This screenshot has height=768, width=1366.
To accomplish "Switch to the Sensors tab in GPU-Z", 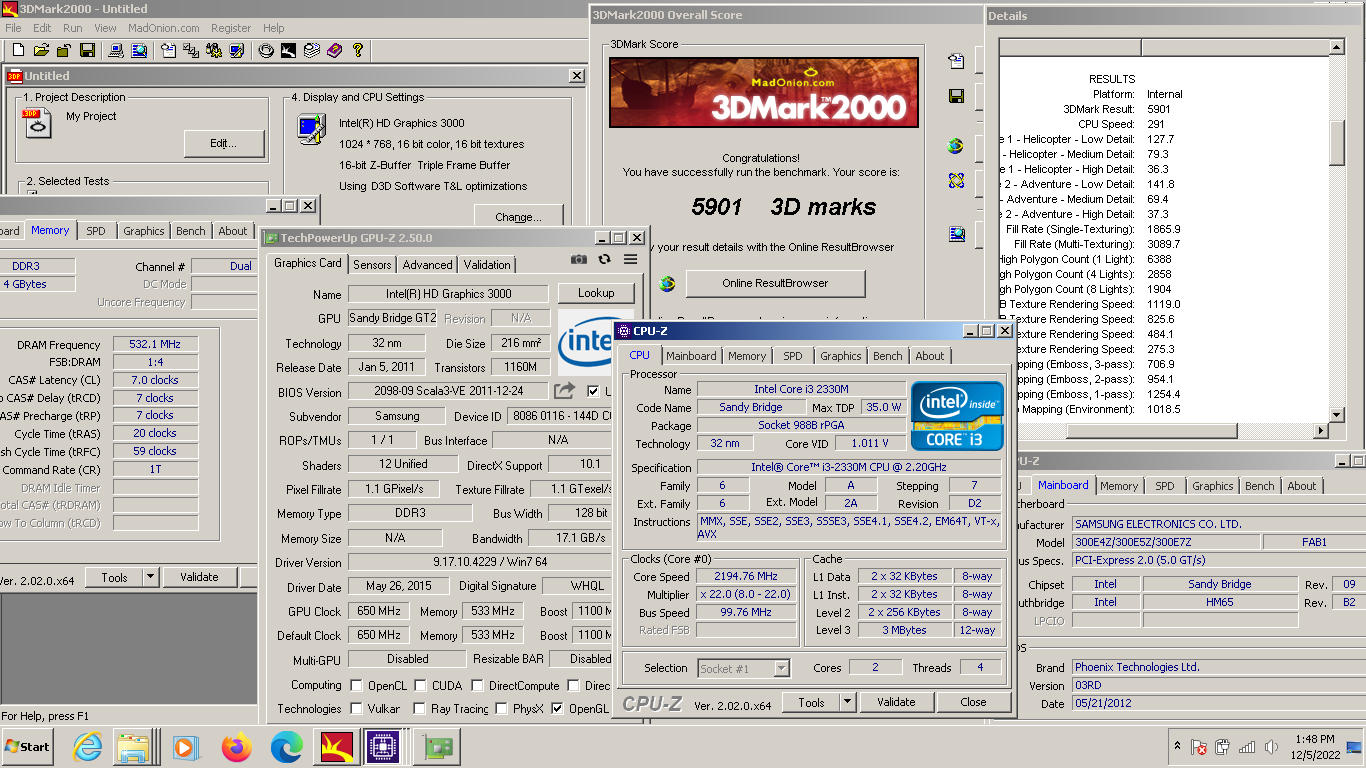I will pyautogui.click(x=372, y=265).
